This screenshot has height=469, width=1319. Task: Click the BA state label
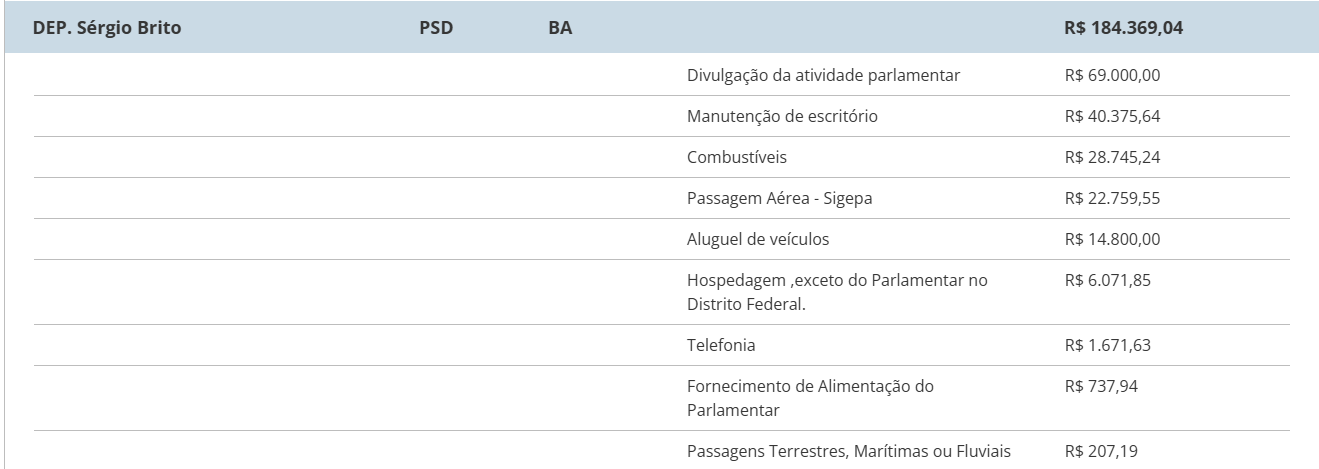pos(560,28)
